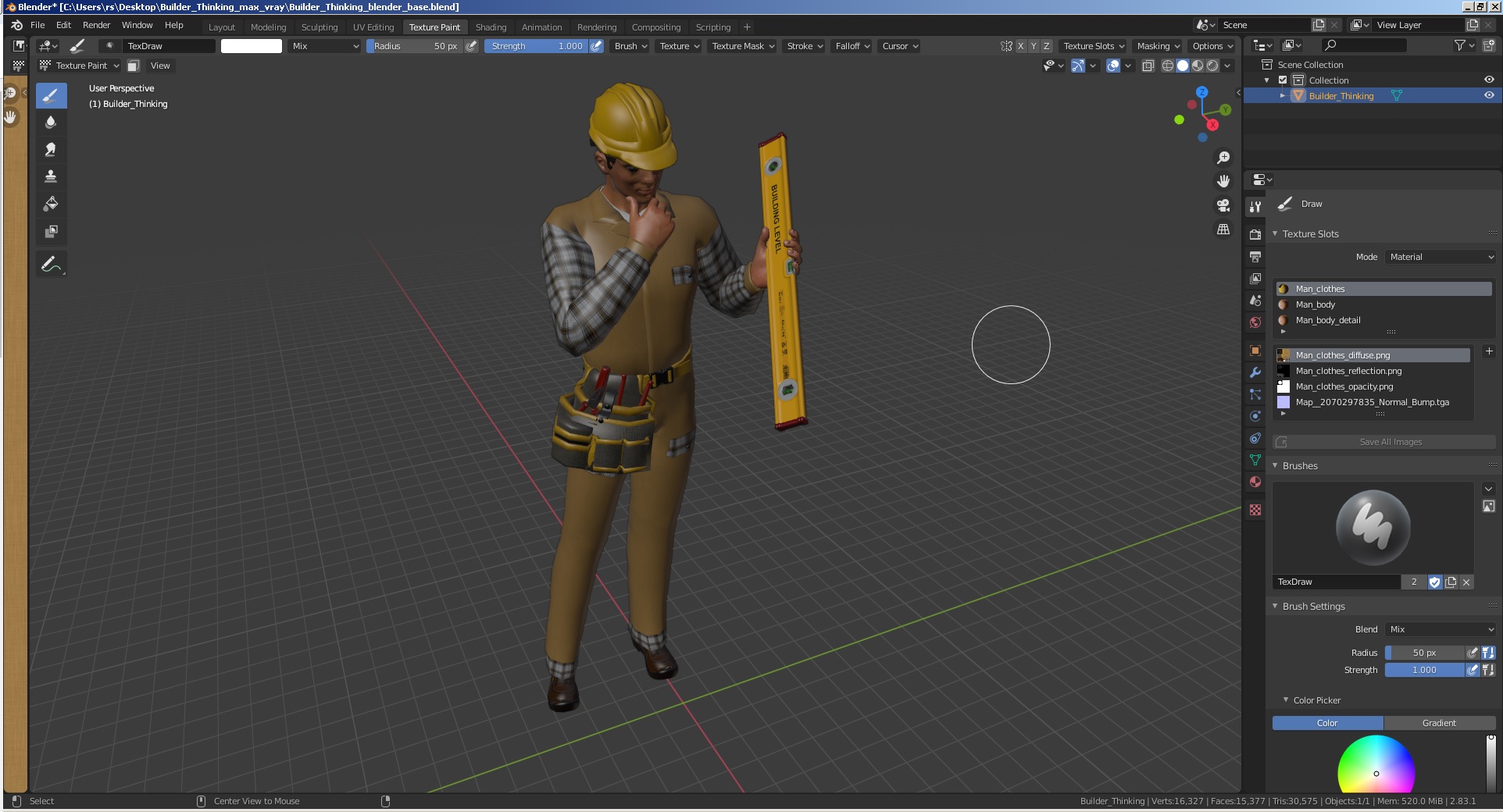Open the Masking popover
The height and width of the screenshot is (812, 1503).
click(x=1158, y=46)
